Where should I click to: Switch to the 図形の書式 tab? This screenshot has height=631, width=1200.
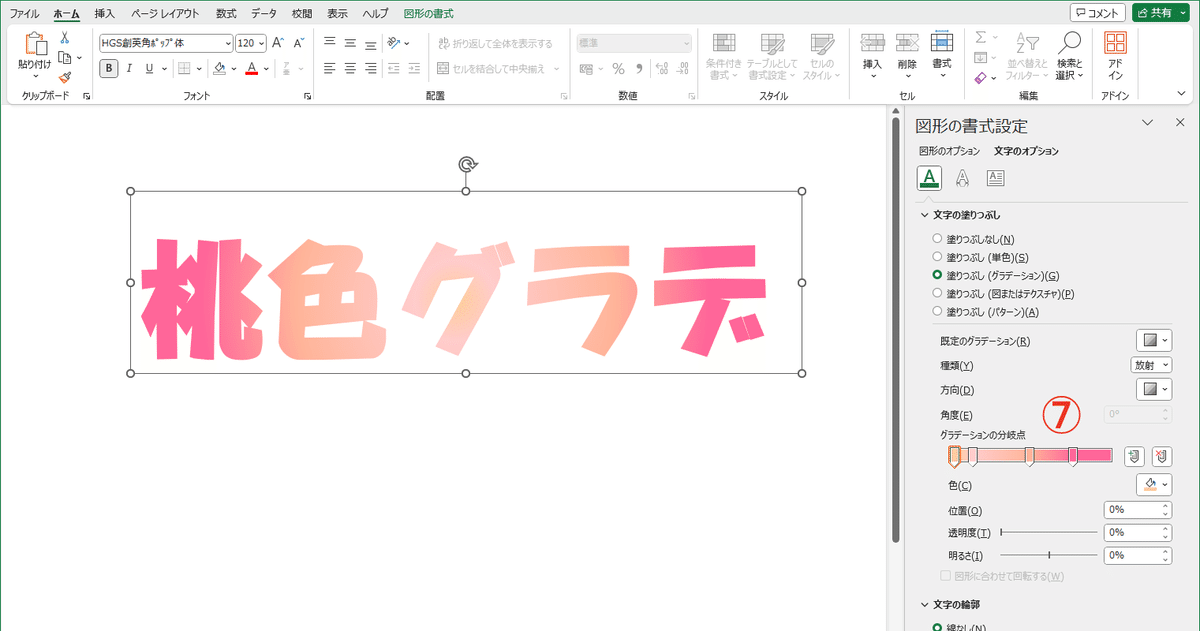429,14
